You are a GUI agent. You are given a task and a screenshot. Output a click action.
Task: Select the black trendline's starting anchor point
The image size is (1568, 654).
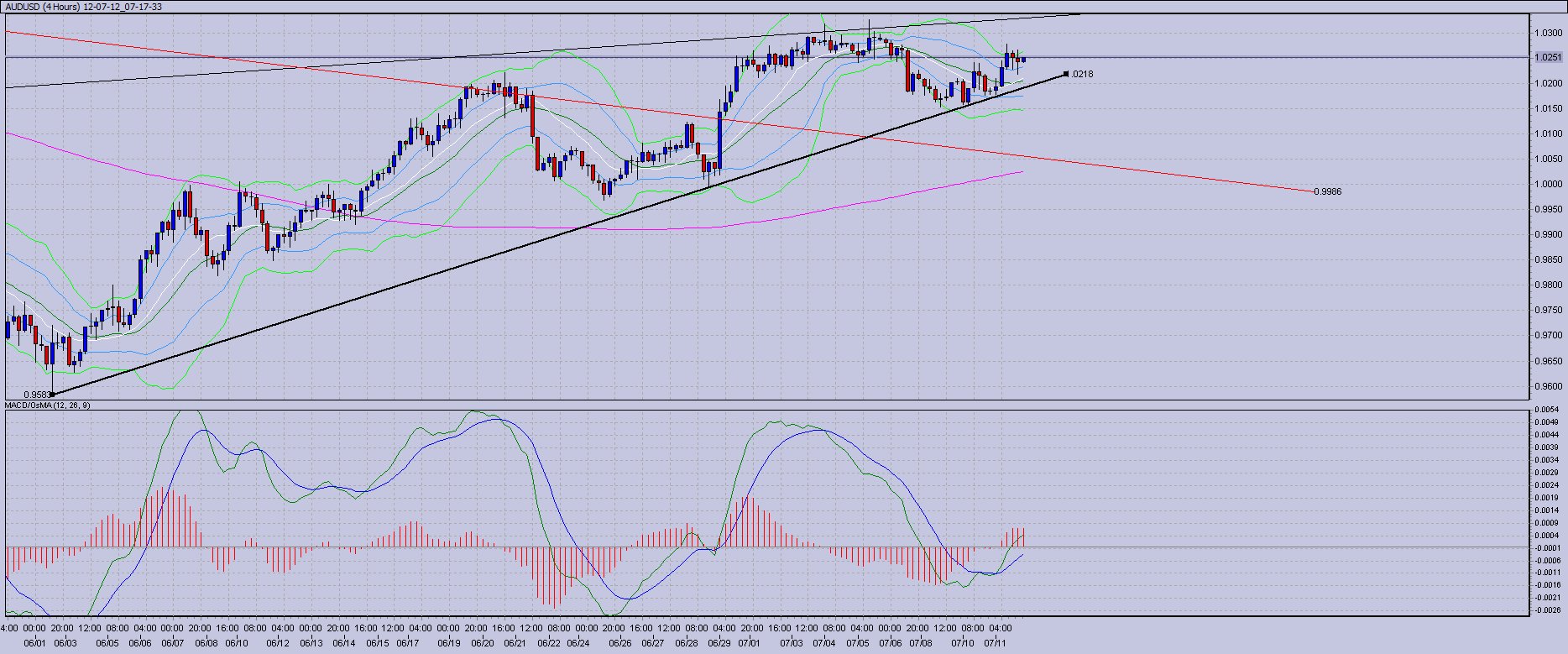pos(53,394)
